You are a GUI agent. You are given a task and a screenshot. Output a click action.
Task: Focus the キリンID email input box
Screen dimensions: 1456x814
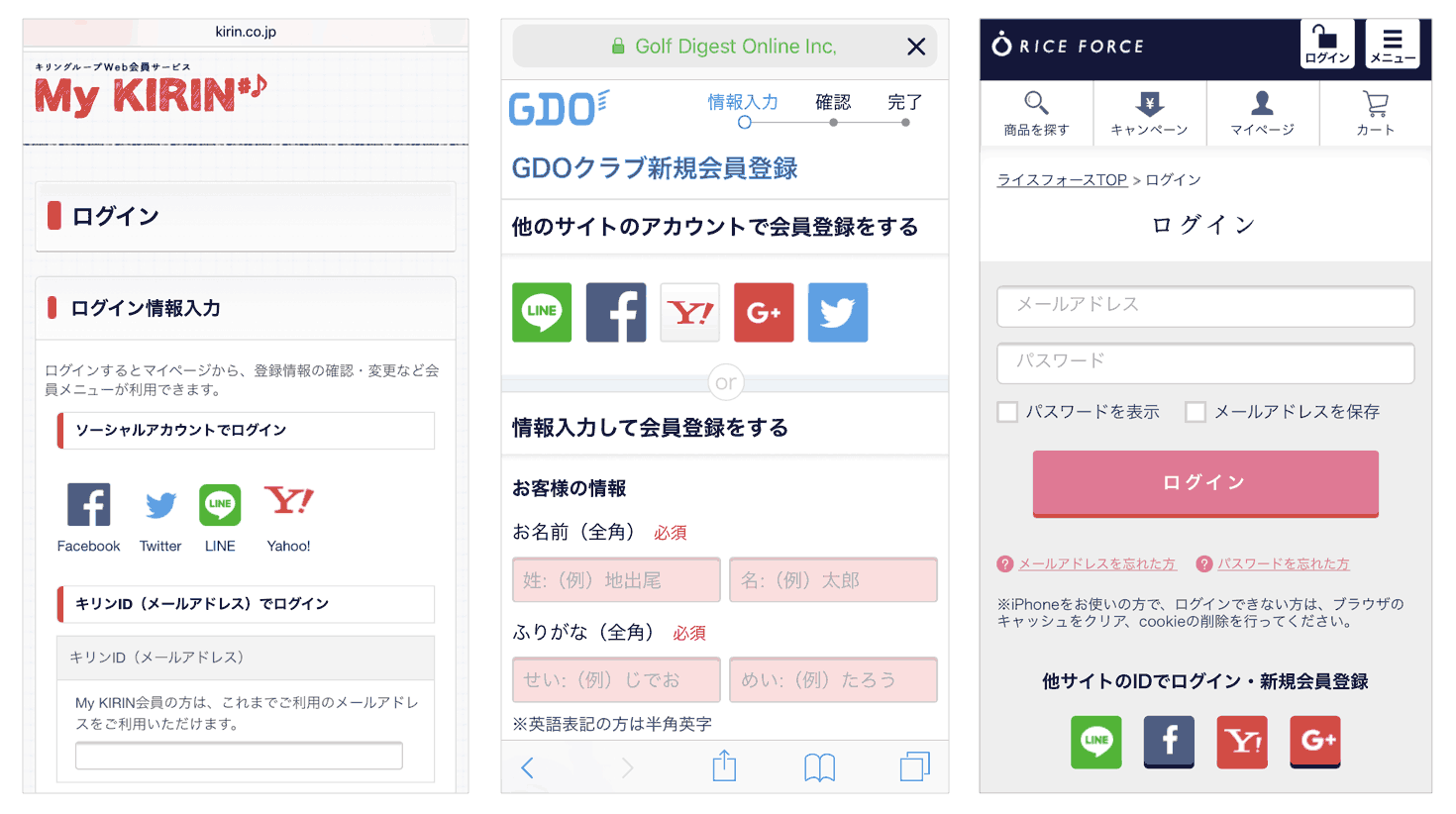click(x=239, y=756)
